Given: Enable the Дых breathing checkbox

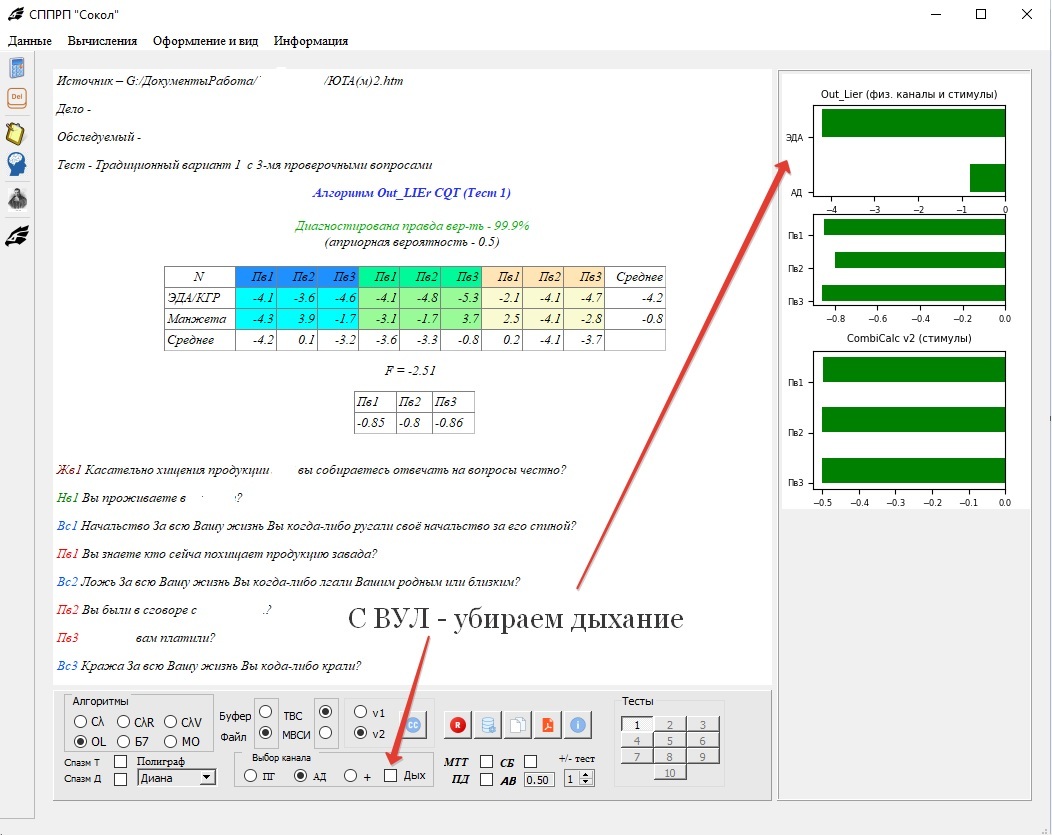Looking at the screenshot, I should 391,776.
